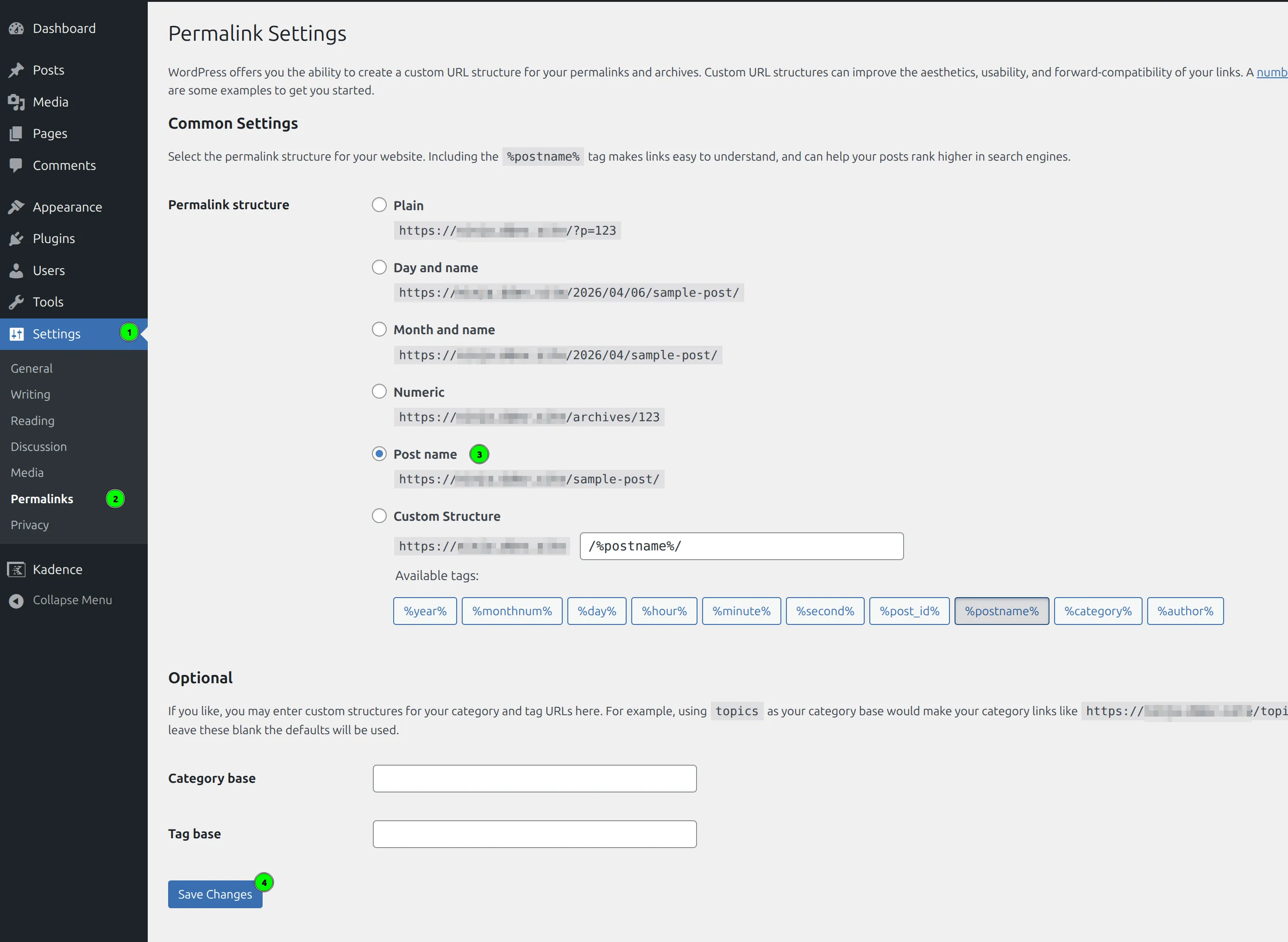
Task: Insert the %category% tag button
Action: pos(1098,611)
